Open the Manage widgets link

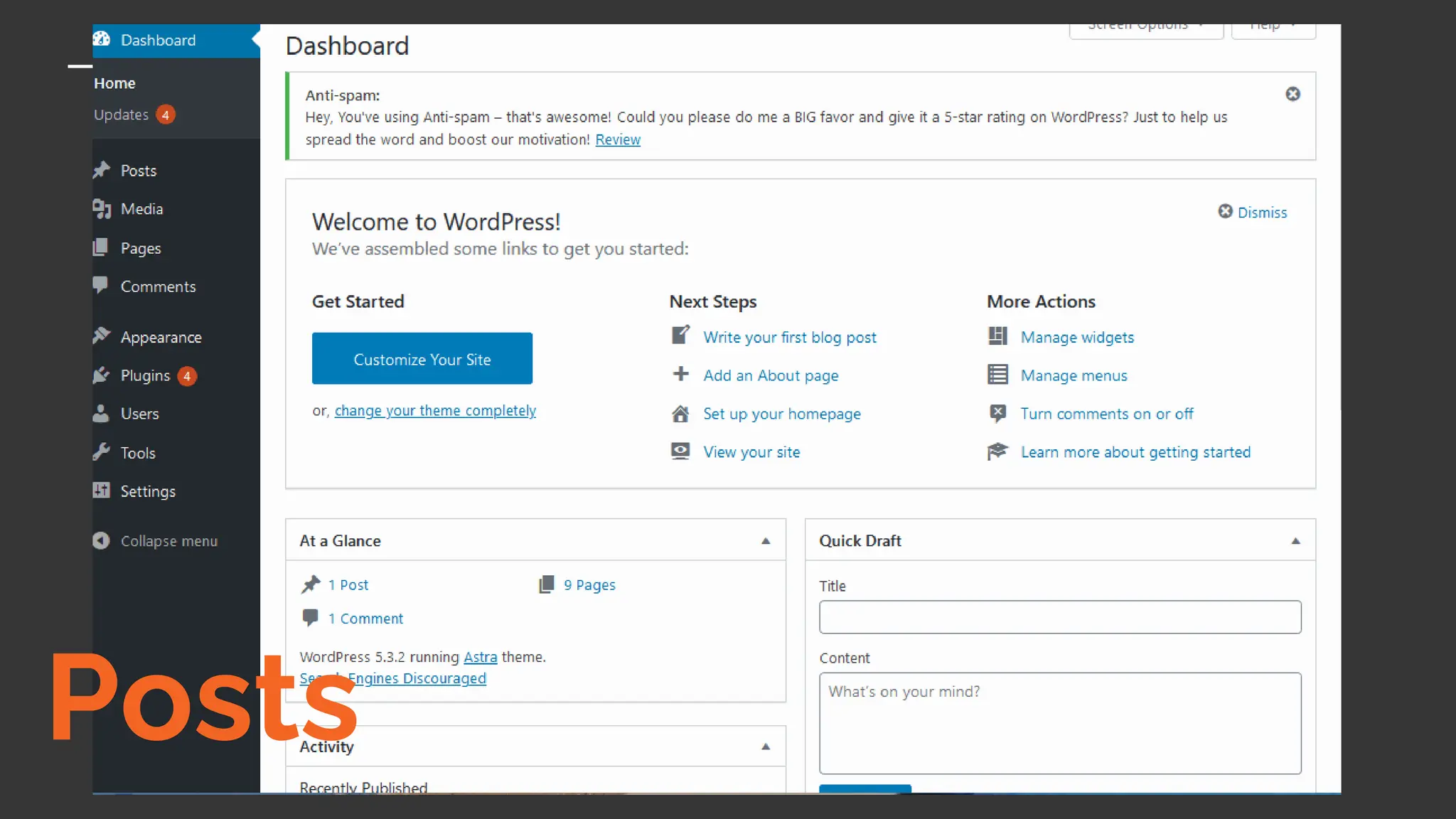[1076, 337]
